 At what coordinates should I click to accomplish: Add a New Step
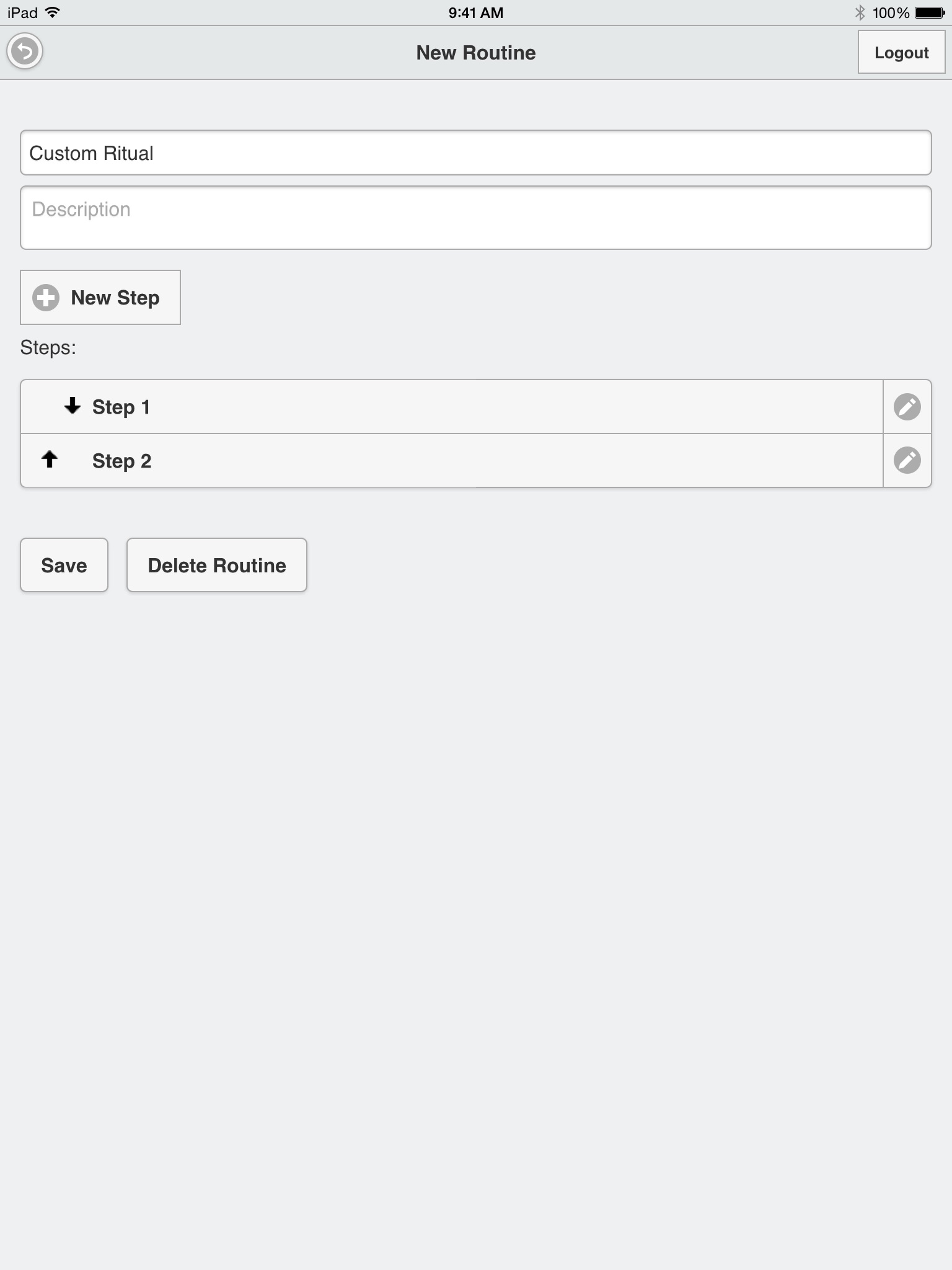[100, 297]
